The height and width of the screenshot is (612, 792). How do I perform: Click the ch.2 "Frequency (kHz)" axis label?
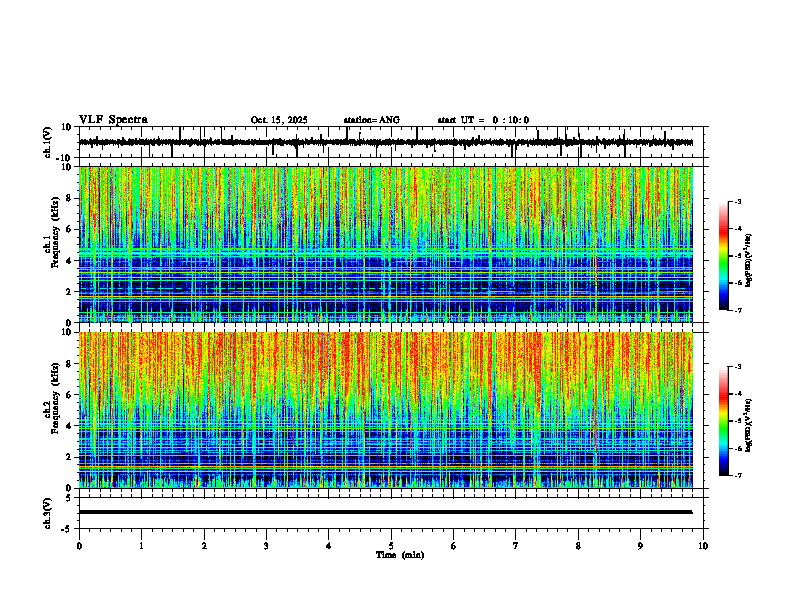pyautogui.click(x=55, y=398)
